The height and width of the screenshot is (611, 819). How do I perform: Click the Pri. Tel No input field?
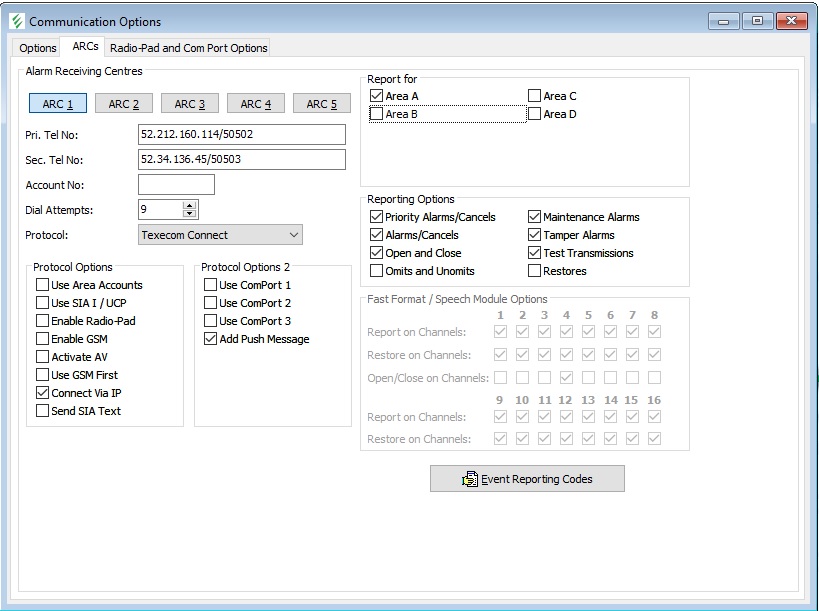point(241,135)
